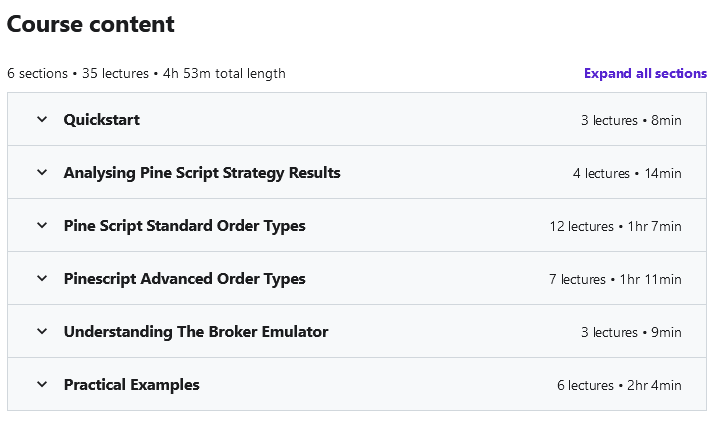Click chevron next to Understanding The Broker Emulator
The height and width of the screenshot is (421, 716).
click(x=42, y=332)
